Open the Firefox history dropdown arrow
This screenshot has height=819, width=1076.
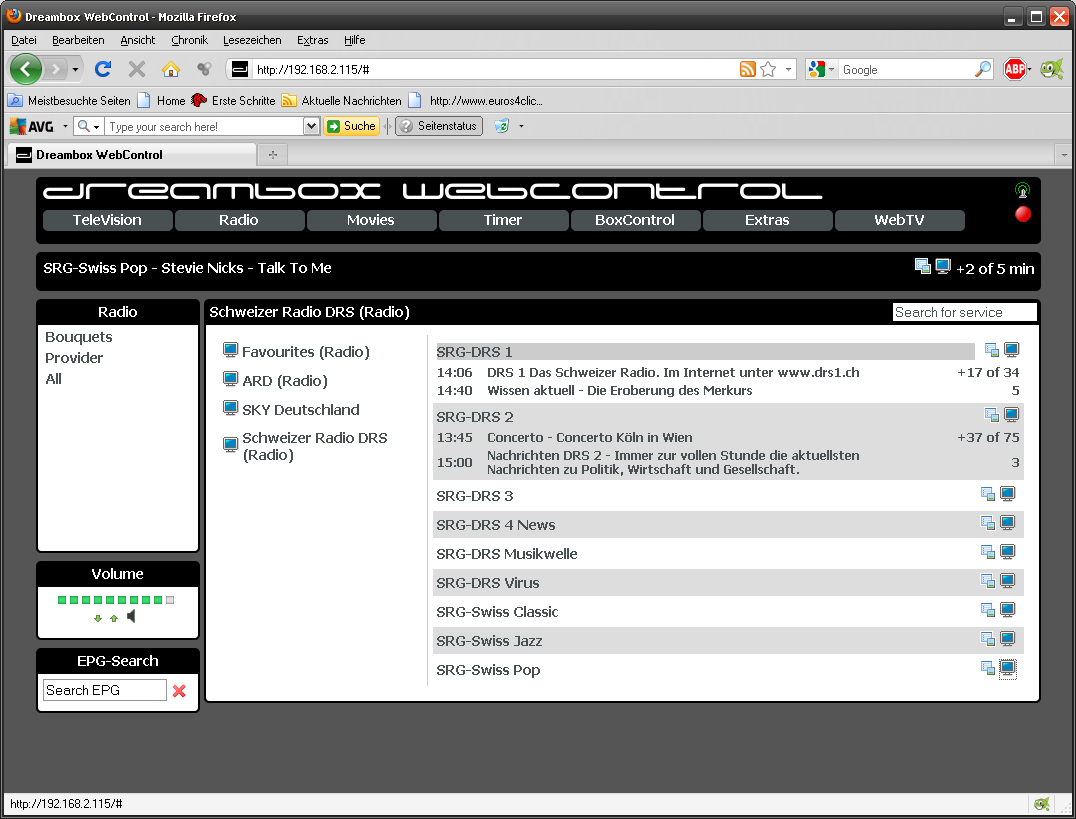pyautogui.click(x=75, y=69)
